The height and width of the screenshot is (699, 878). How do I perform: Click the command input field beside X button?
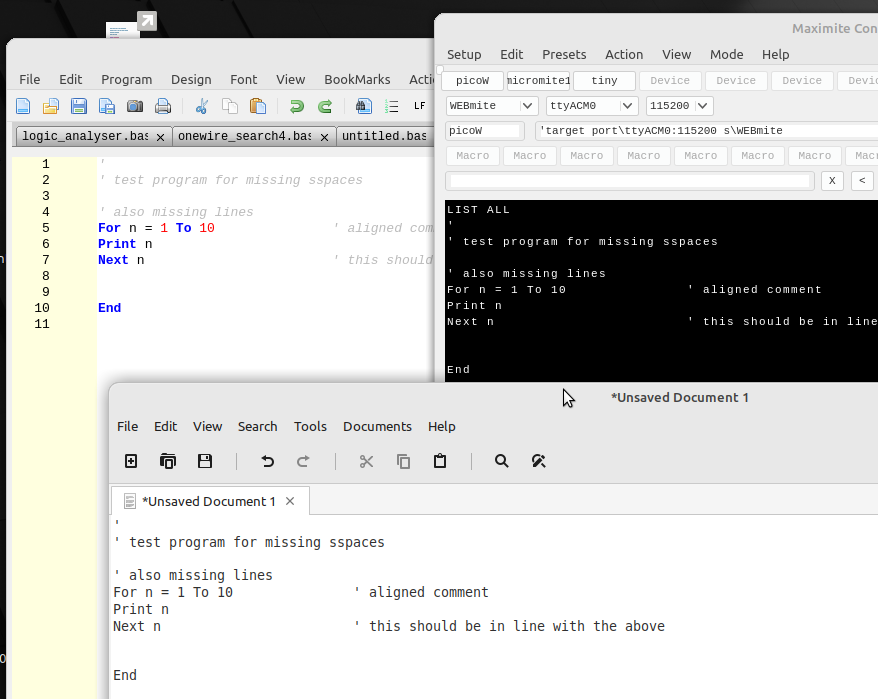point(630,181)
